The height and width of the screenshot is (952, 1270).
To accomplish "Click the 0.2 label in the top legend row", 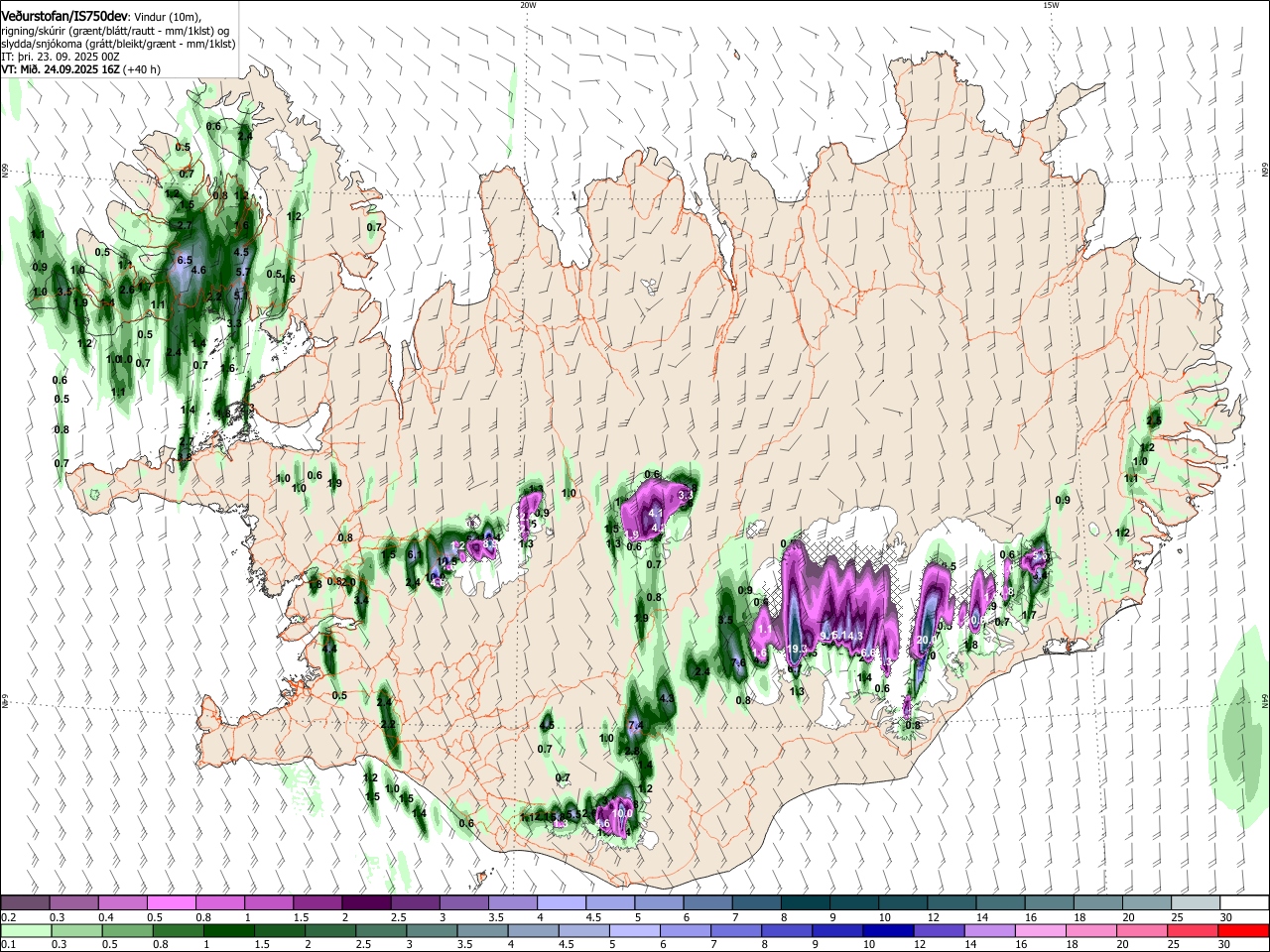I will click(x=10, y=917).
